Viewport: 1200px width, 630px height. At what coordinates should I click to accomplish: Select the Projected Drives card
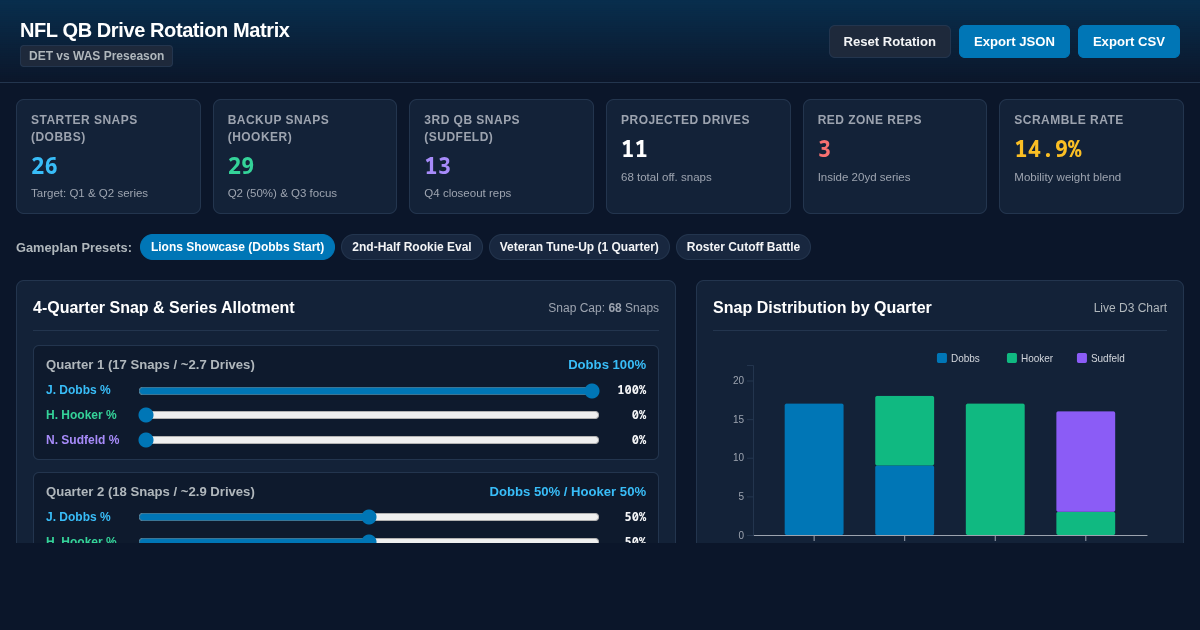(x=698, y=156)
